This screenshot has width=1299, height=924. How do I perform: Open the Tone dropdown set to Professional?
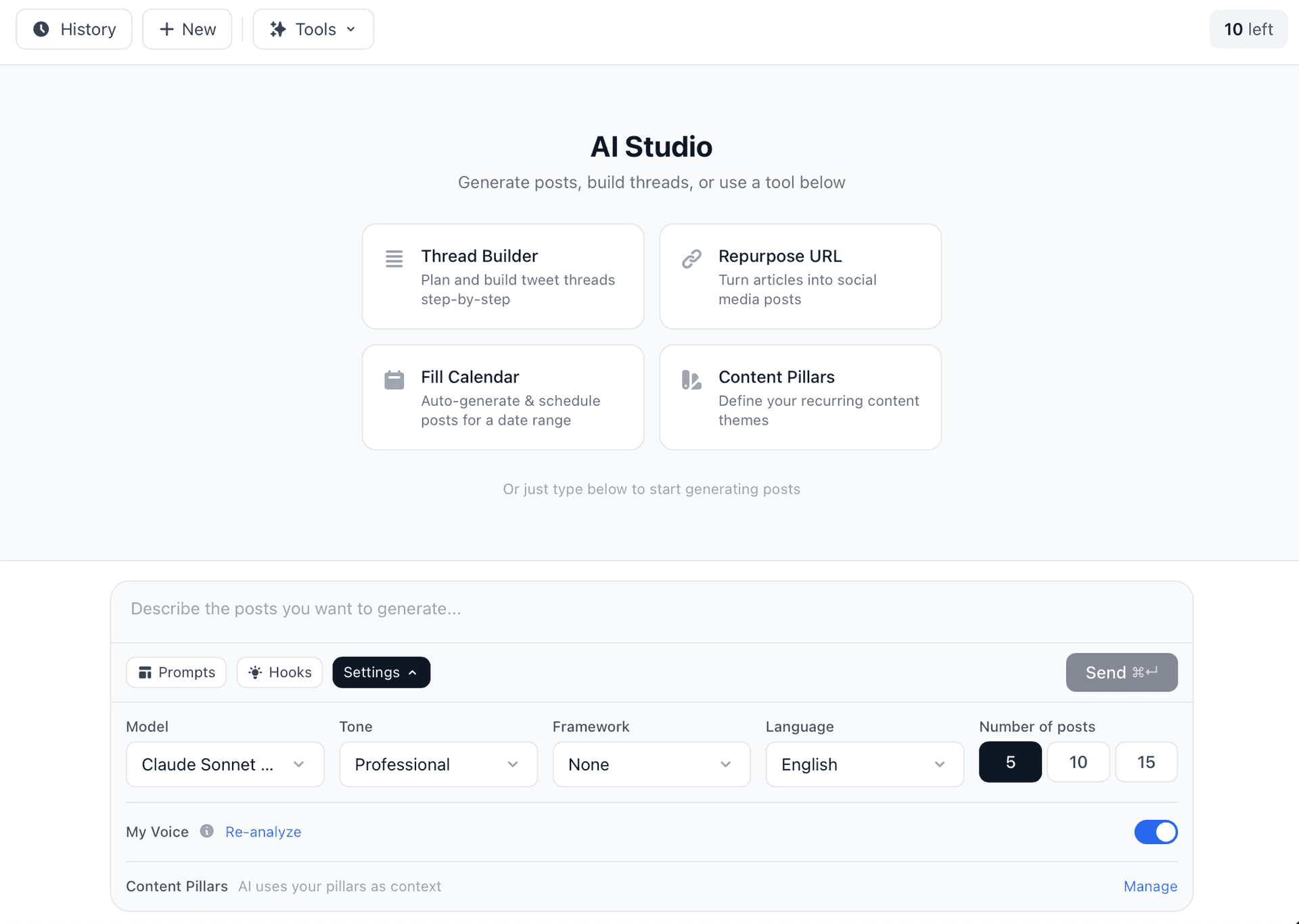point(438,764)
